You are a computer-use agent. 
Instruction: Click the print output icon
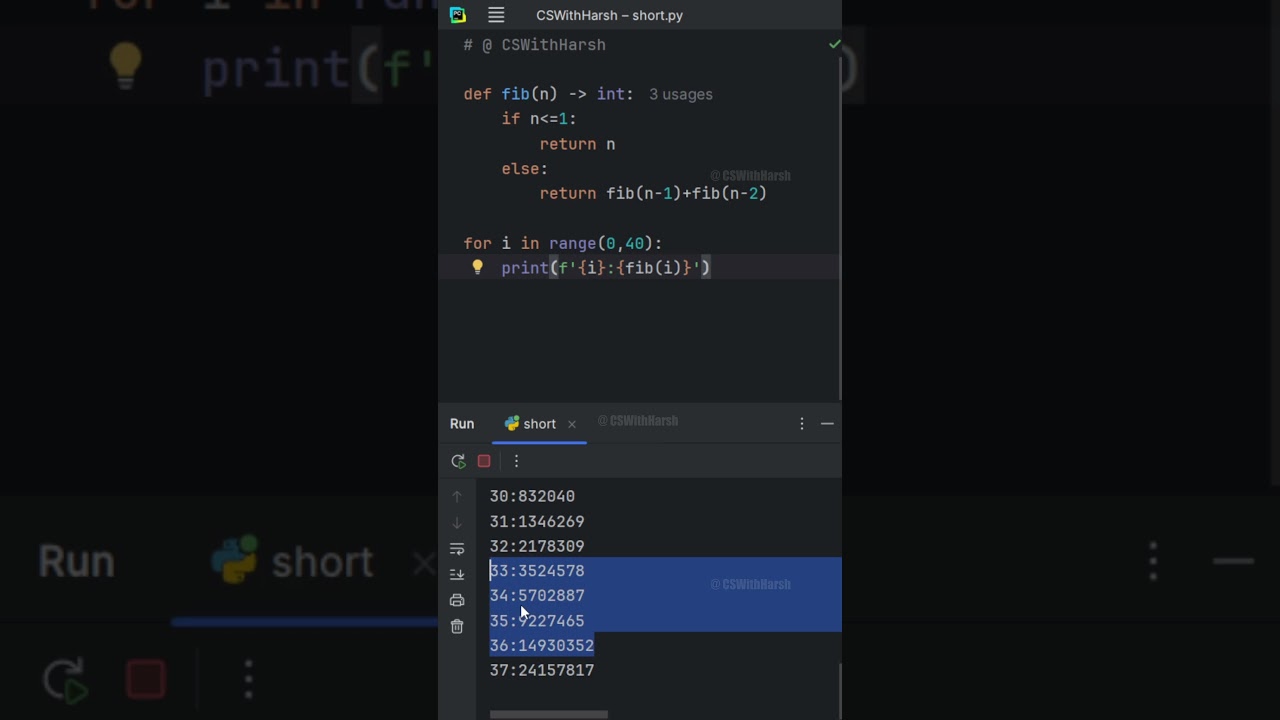tap(457, 600)
